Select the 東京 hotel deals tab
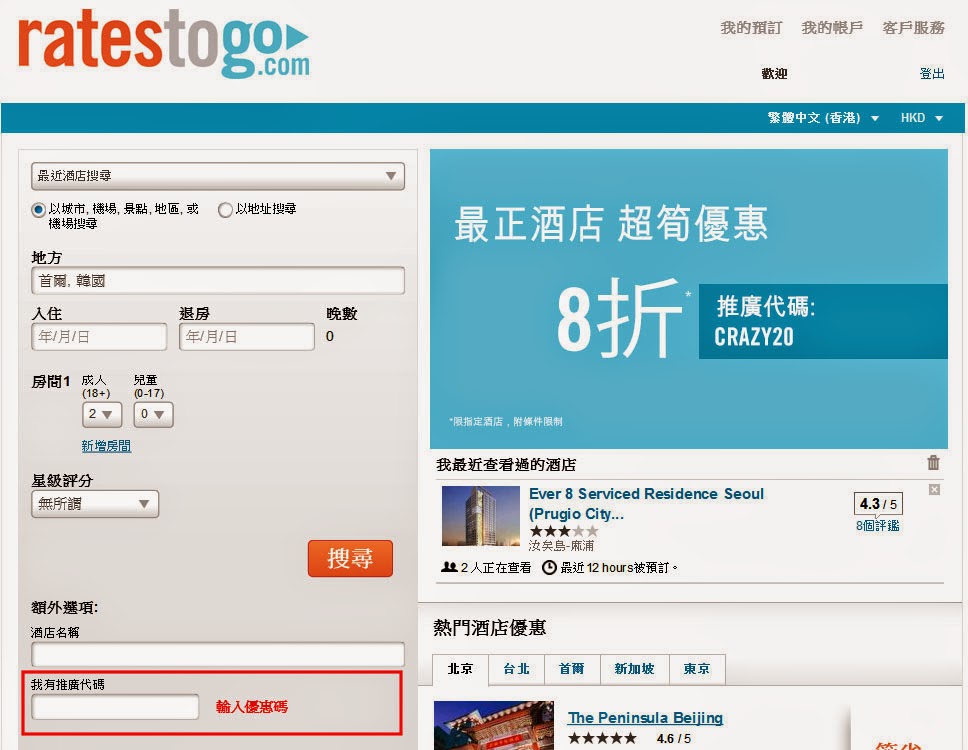The height and width of the screenshot is (750, 968). coord(697,669)
